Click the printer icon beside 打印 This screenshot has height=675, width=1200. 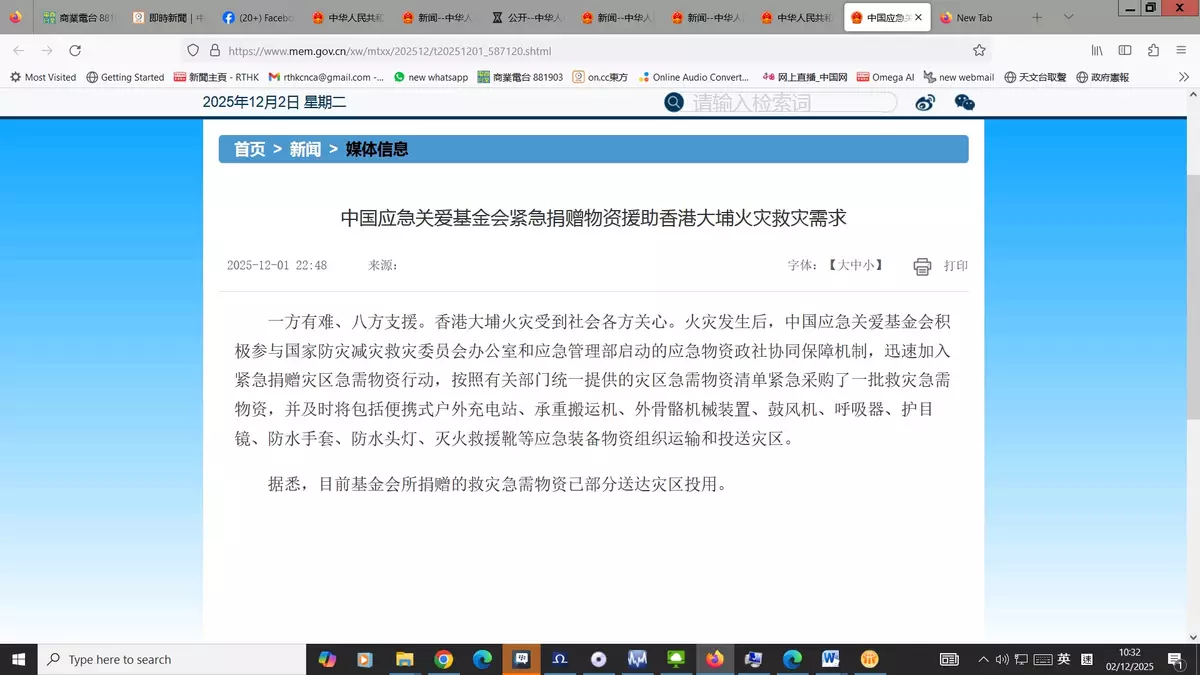point(922,266)
